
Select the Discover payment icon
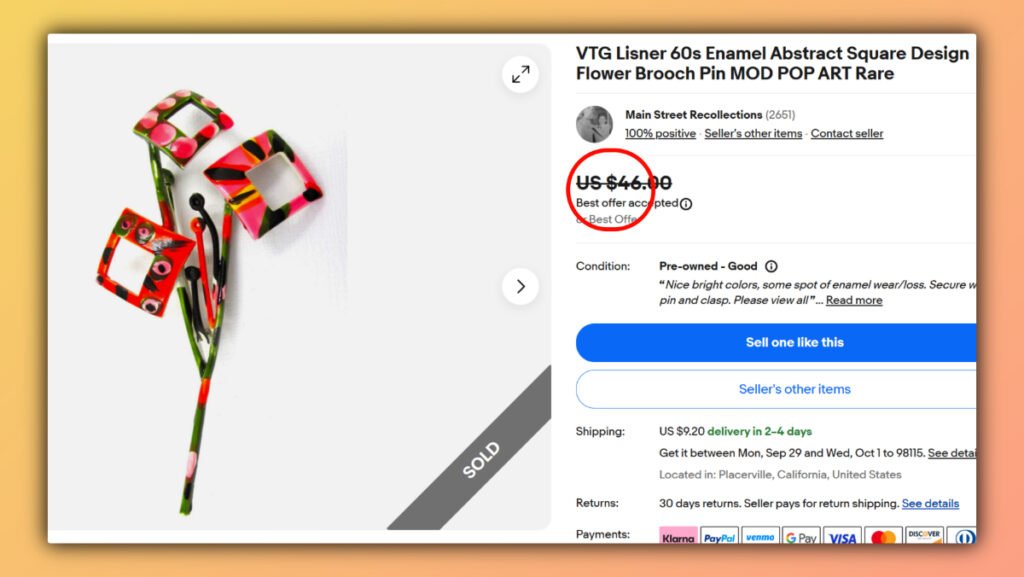[x=925, y=536]
